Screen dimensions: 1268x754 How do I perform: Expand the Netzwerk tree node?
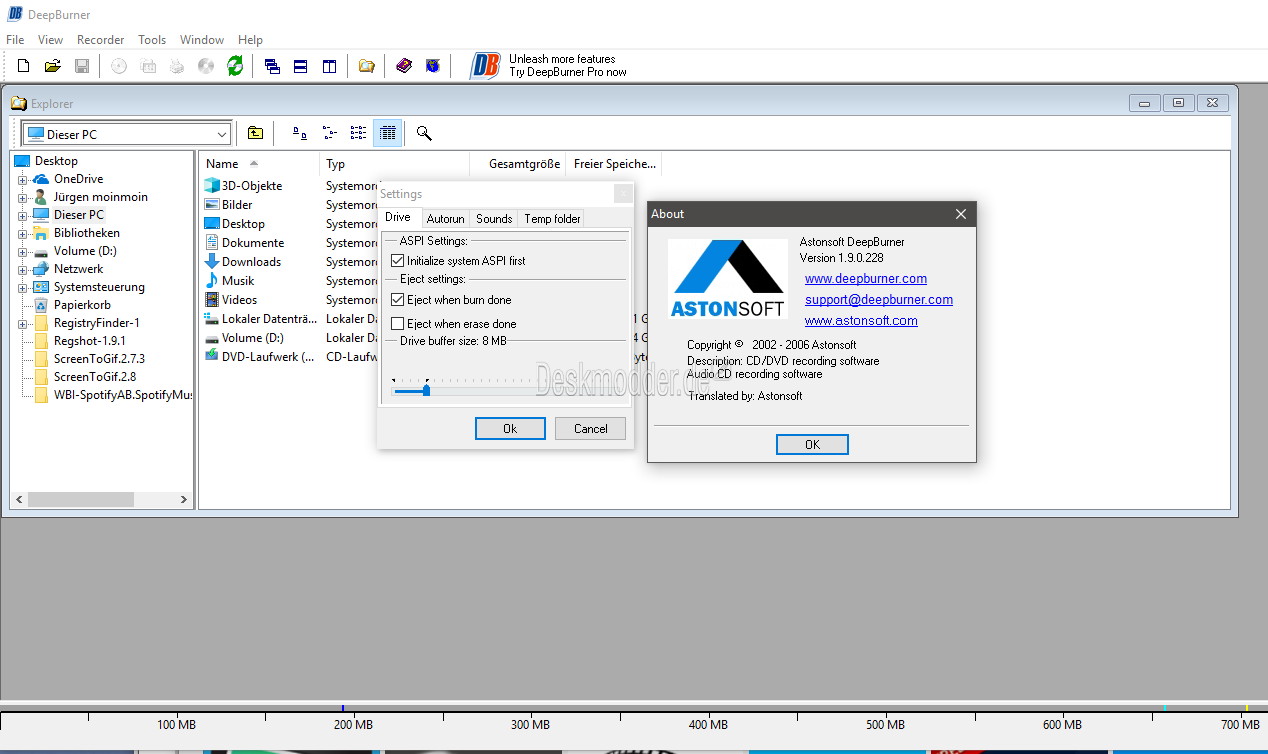pyautogui.click(x=22, y=269)
